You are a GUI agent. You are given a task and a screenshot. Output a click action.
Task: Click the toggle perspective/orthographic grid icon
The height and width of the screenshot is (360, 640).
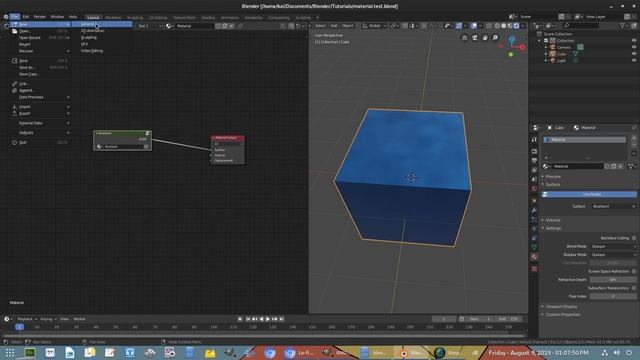[464, 38]
